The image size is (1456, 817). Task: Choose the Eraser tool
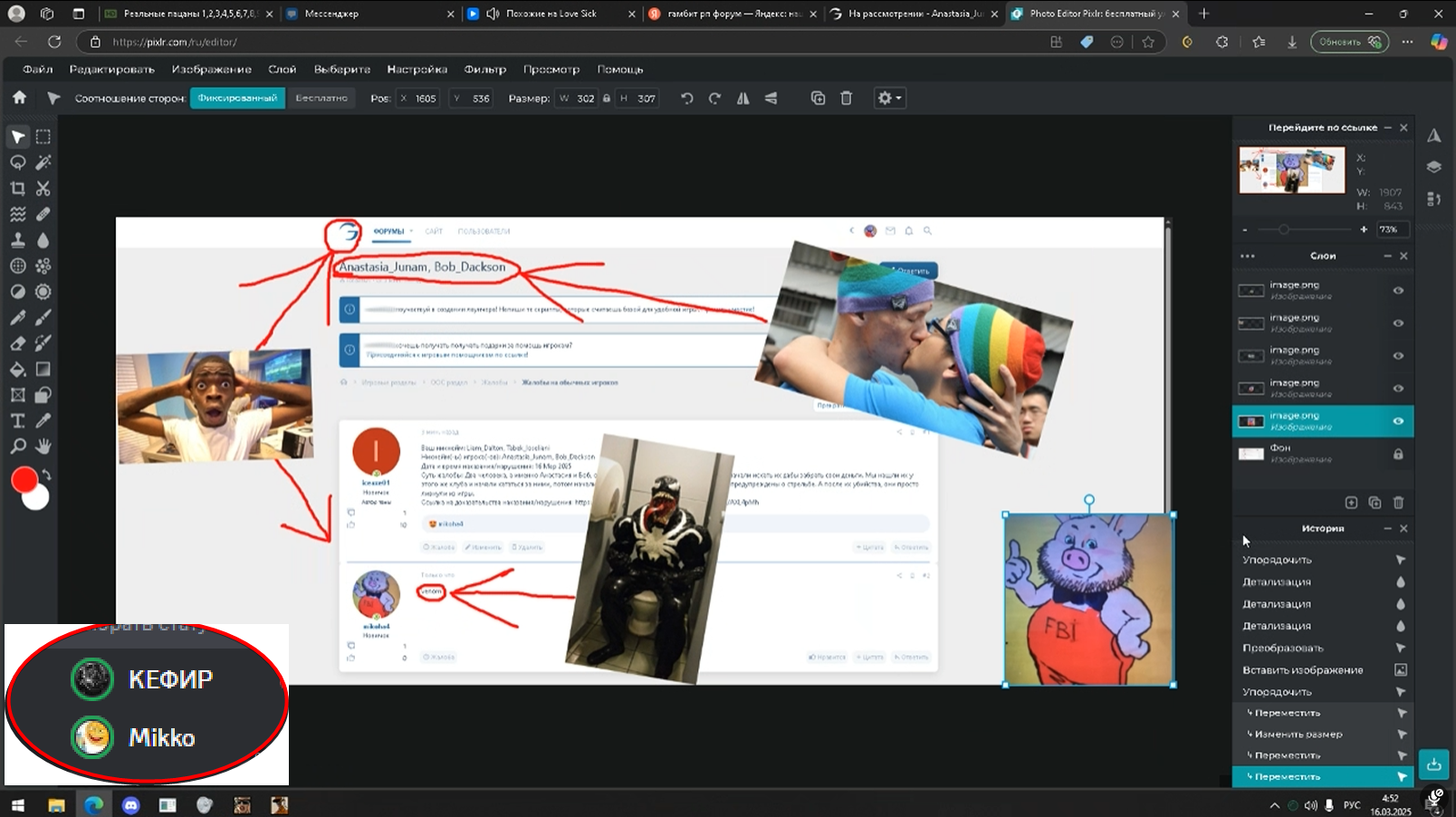point(17,343)
